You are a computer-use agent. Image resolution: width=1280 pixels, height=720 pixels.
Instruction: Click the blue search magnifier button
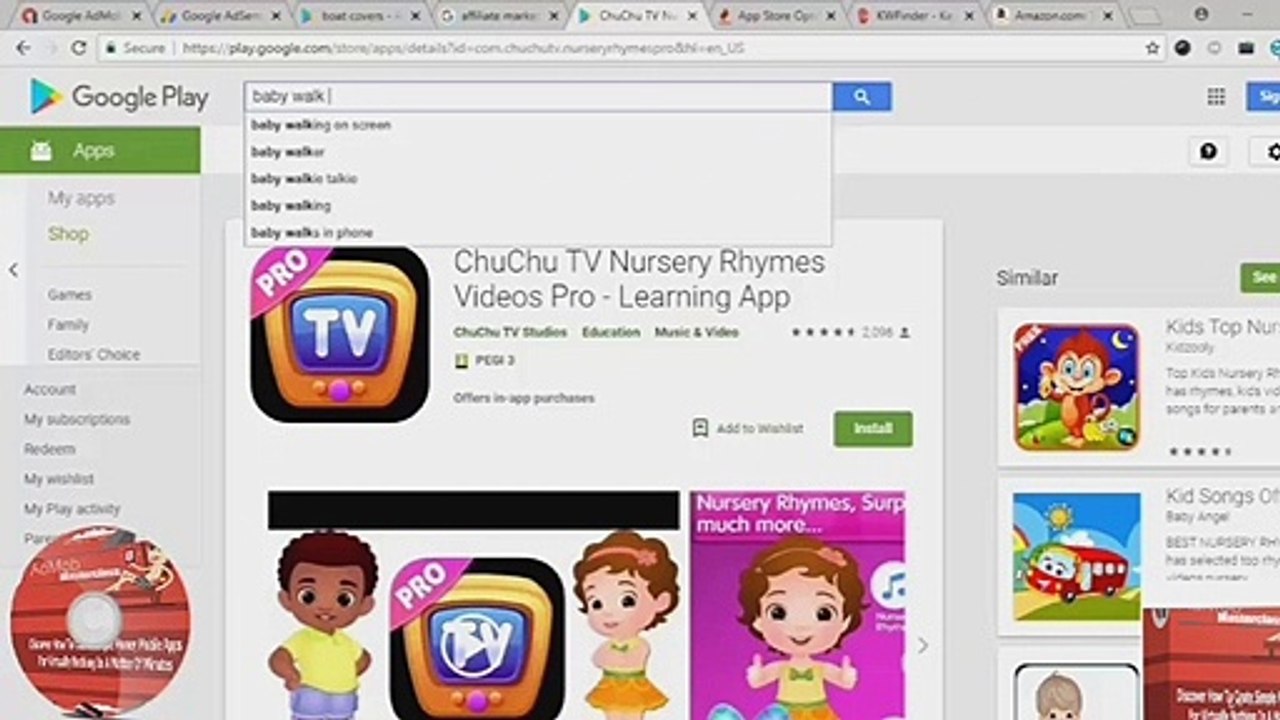pyautogui.click(x=862, y=97)
